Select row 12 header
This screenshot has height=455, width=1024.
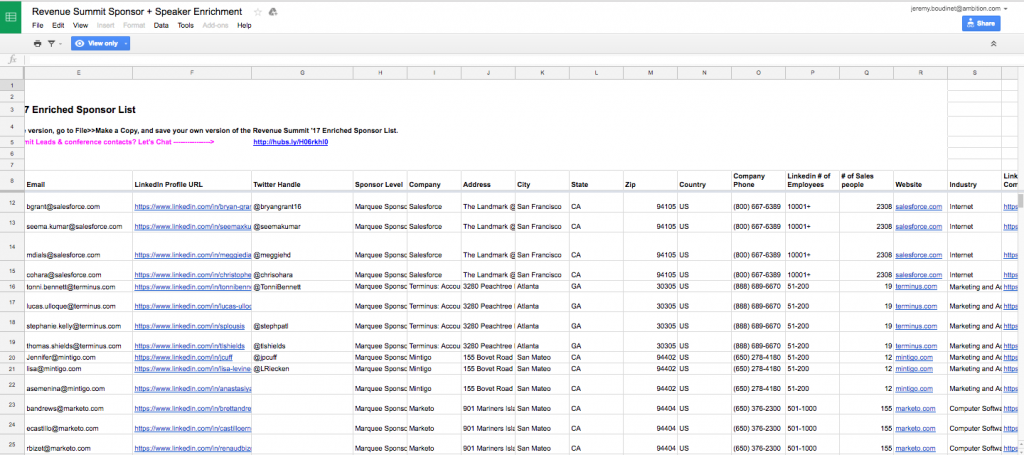[x=12, y=203]
